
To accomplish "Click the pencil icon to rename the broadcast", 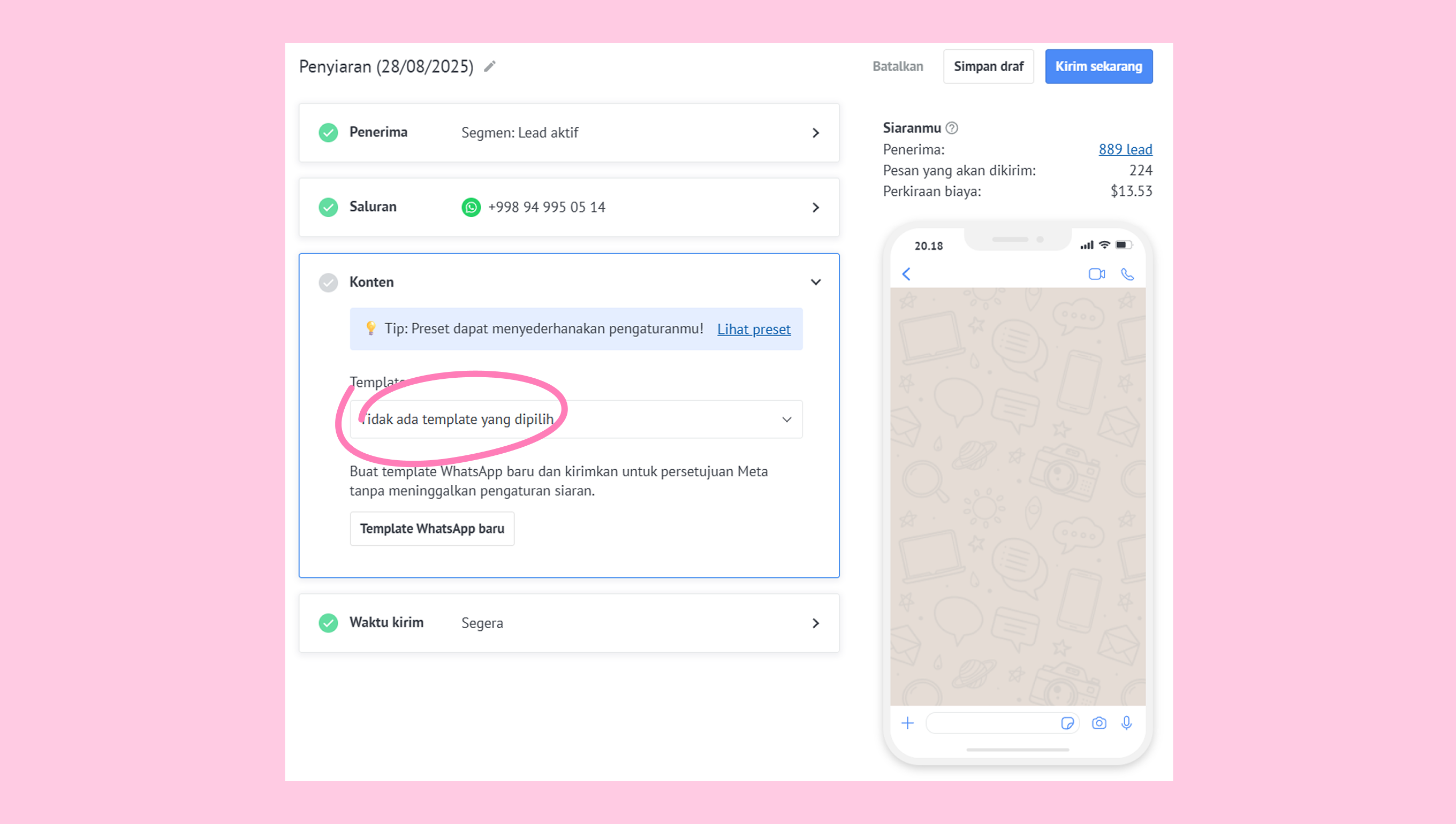I will click(490, 66).
